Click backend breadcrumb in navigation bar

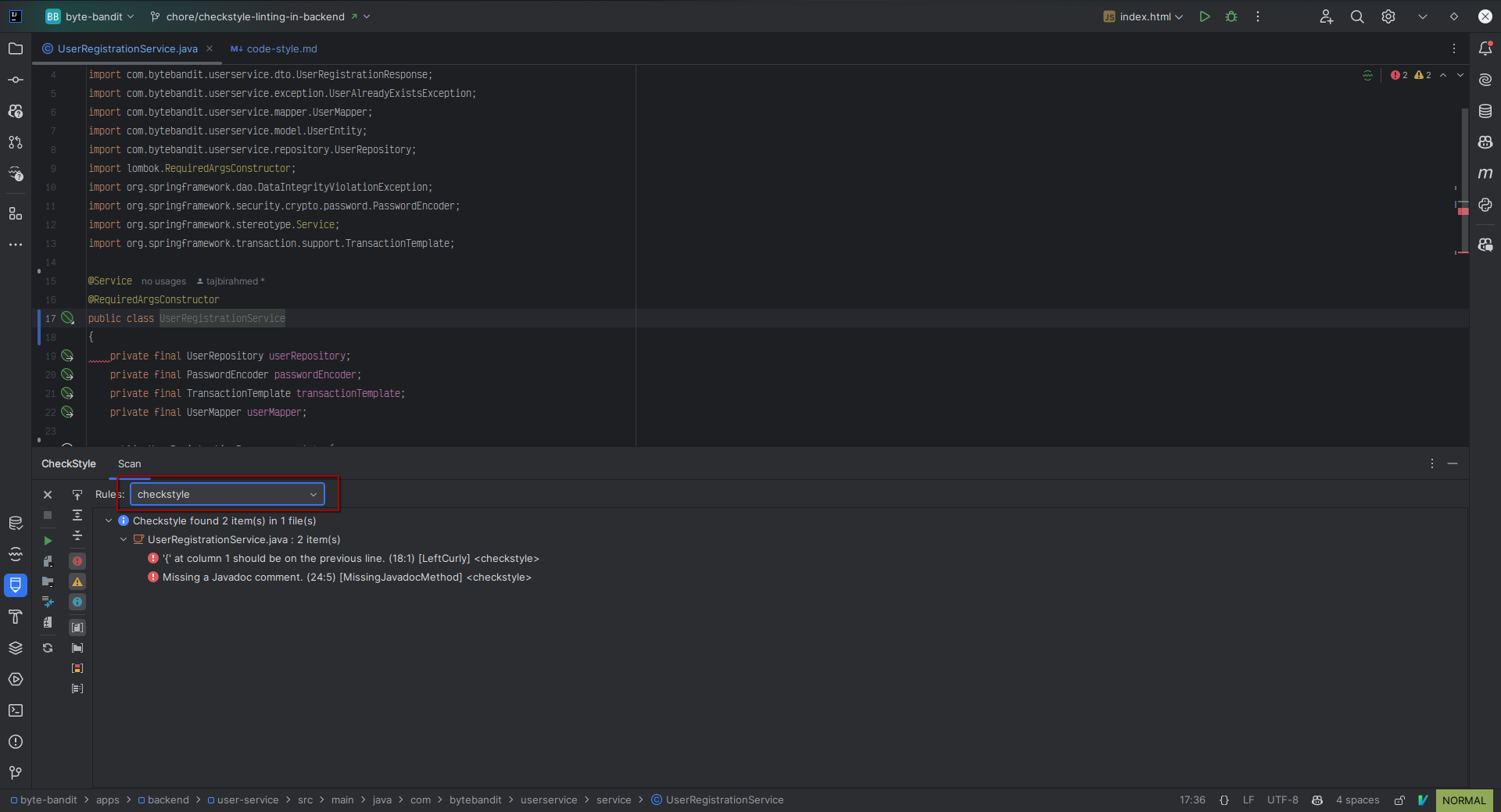[x=163, y=800]
